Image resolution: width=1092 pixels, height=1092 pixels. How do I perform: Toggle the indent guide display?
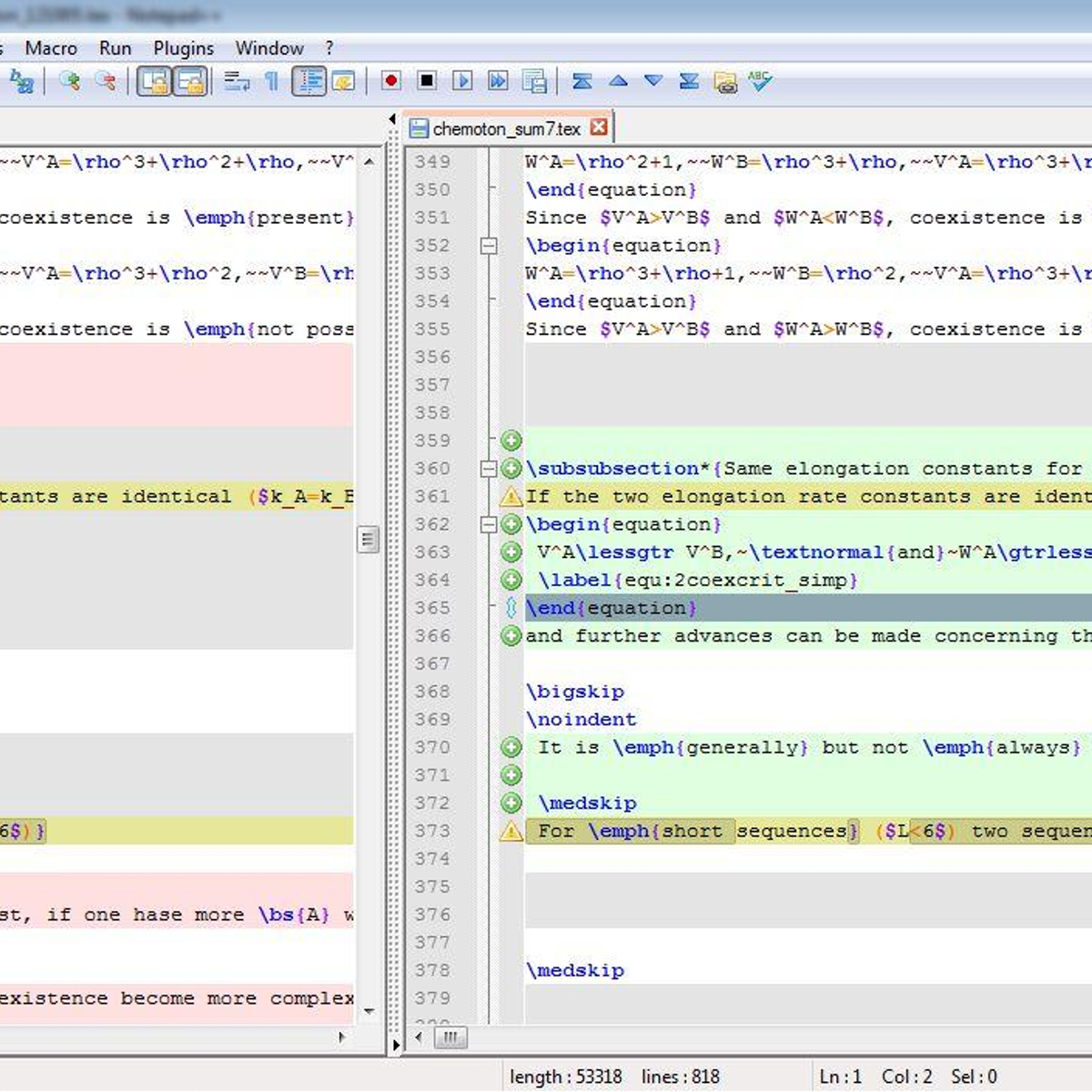pos(309,81)
